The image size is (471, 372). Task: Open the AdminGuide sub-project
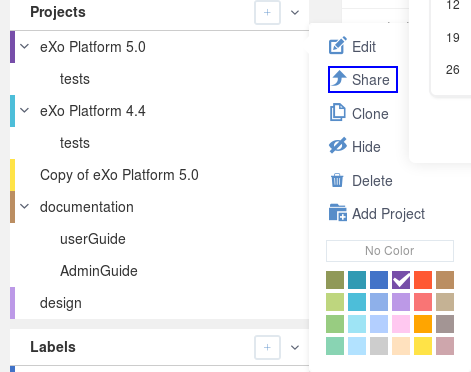[x=99, y=271]
